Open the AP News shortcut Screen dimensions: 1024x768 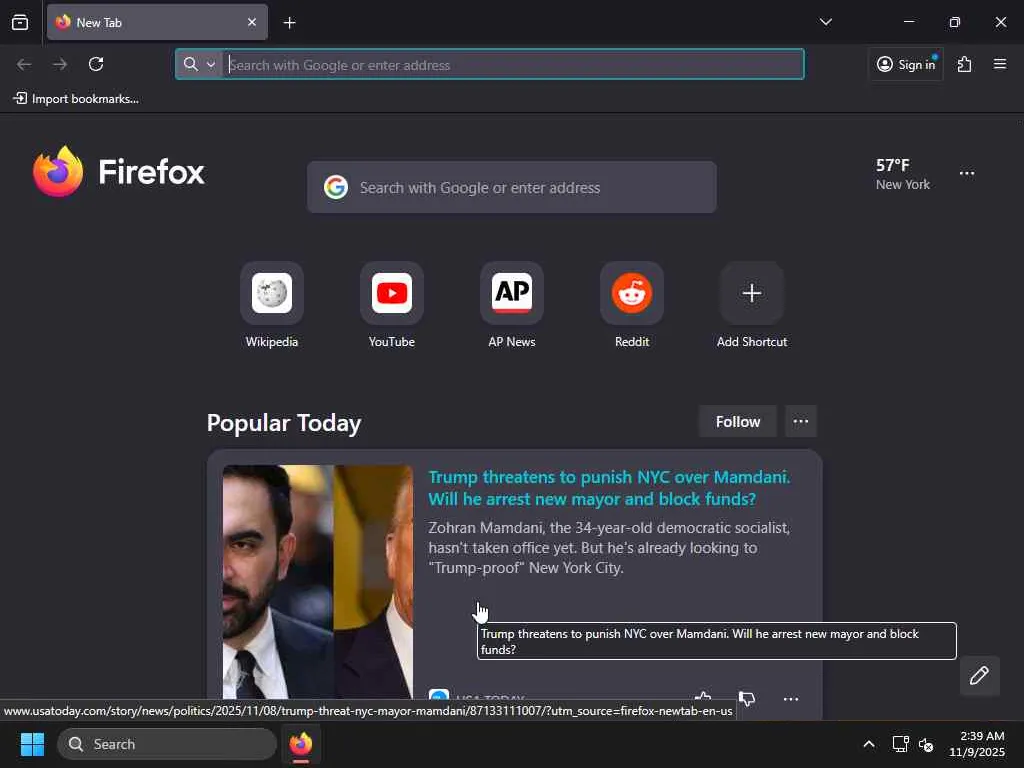point(512,305)
